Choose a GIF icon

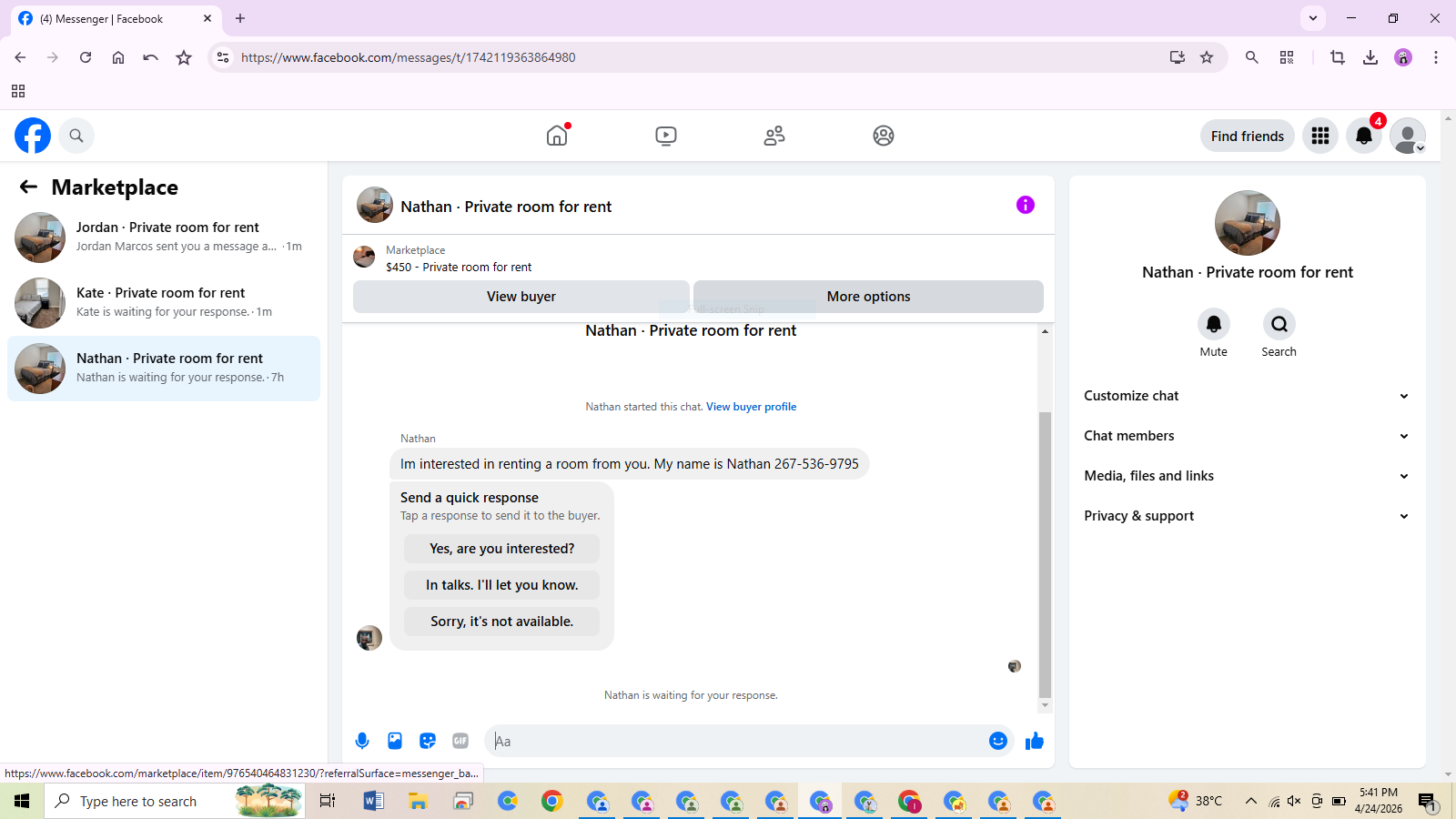click(x=460, y=741)
